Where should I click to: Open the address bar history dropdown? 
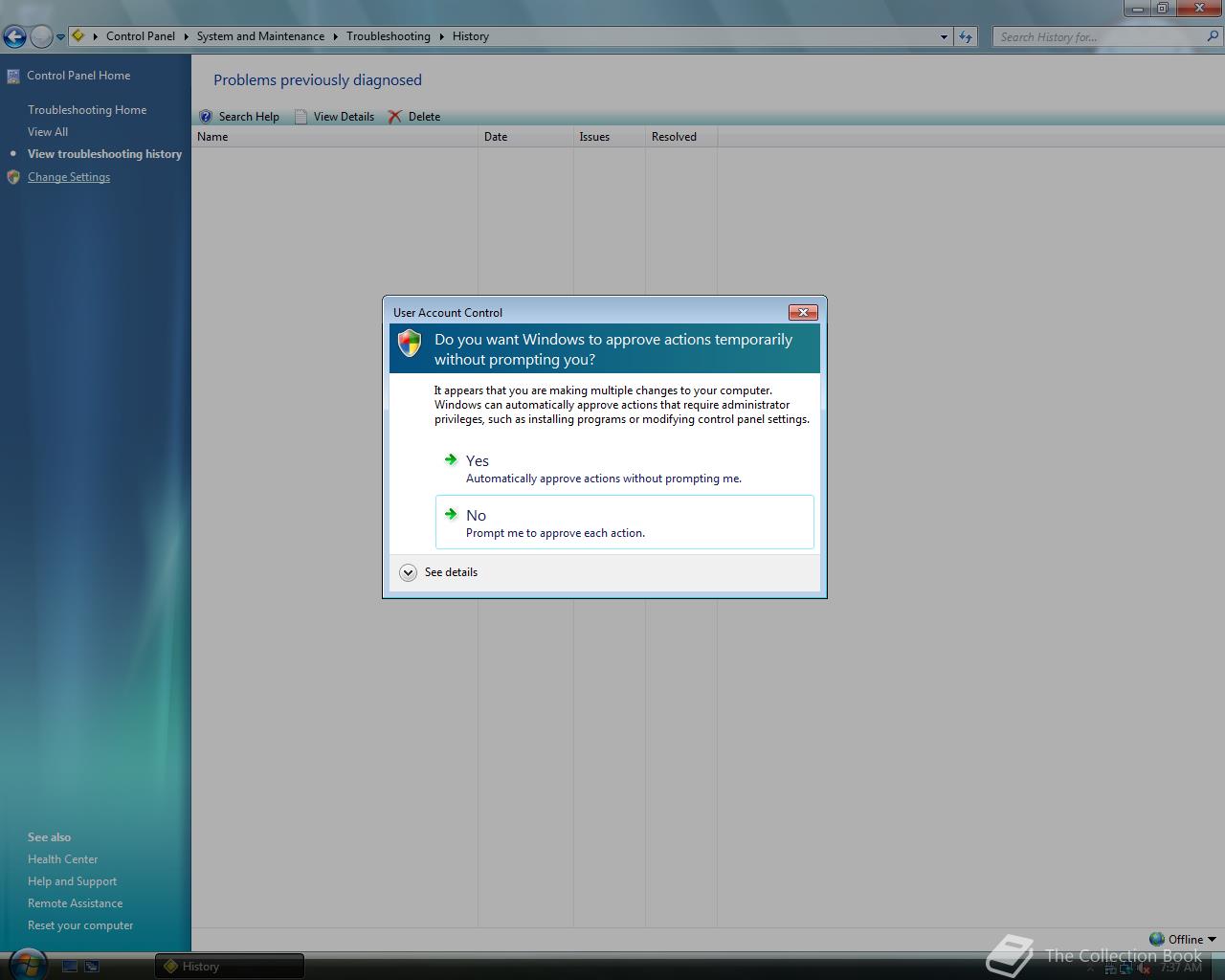click(x=944, y=37)
